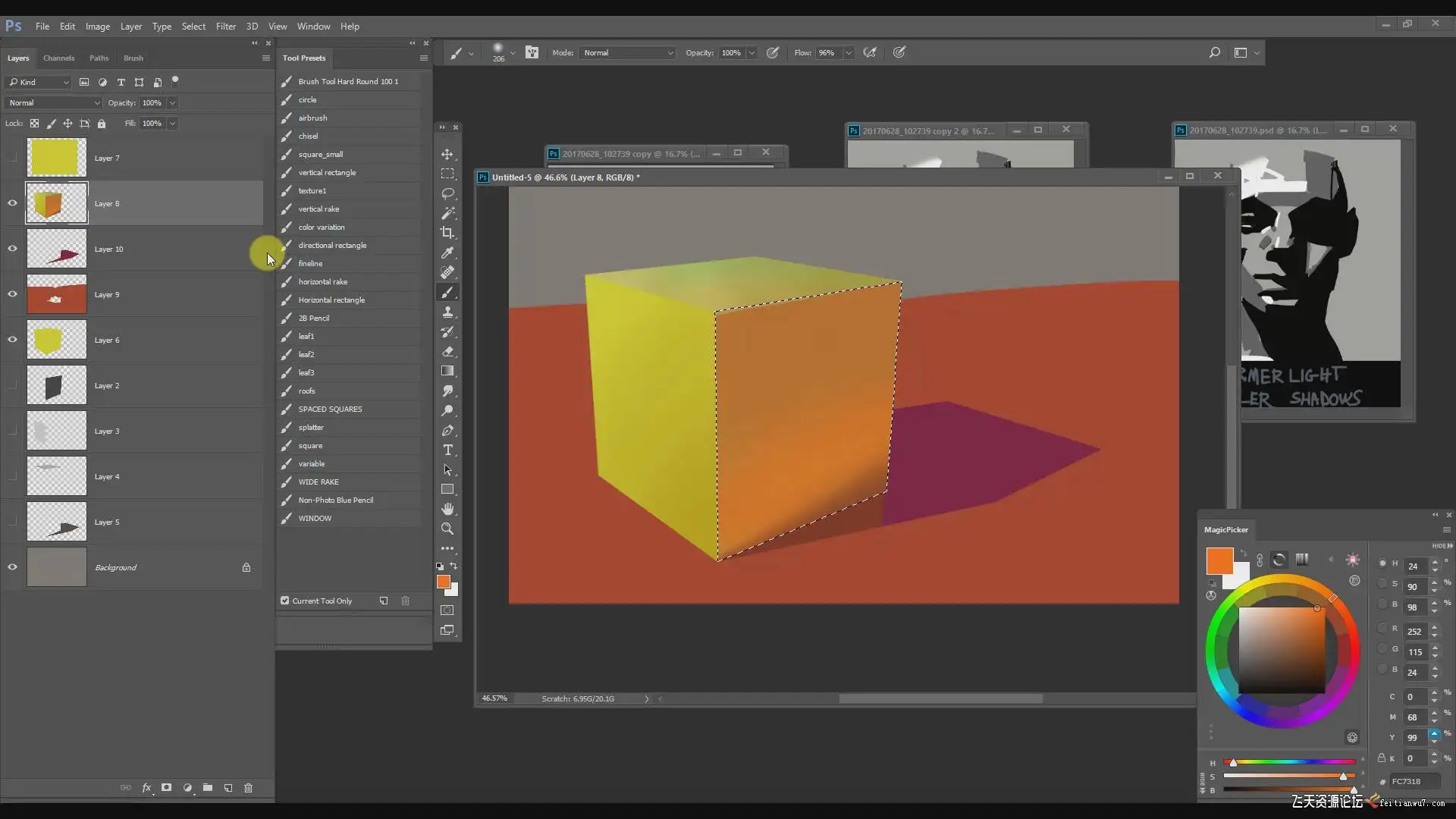Viewport: 1456px width, 819px height.
Task: Open the Flow dropdown arrow
Action: tap(849, 53)
